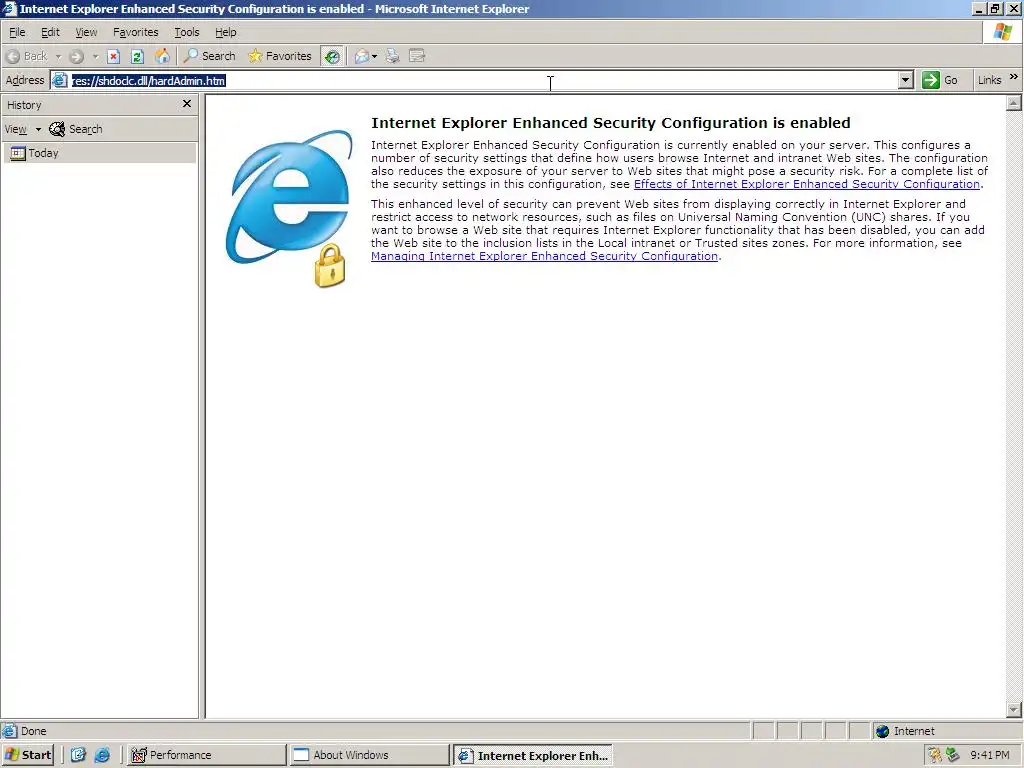Click the page icon in address bar

(x=59, y=80)
